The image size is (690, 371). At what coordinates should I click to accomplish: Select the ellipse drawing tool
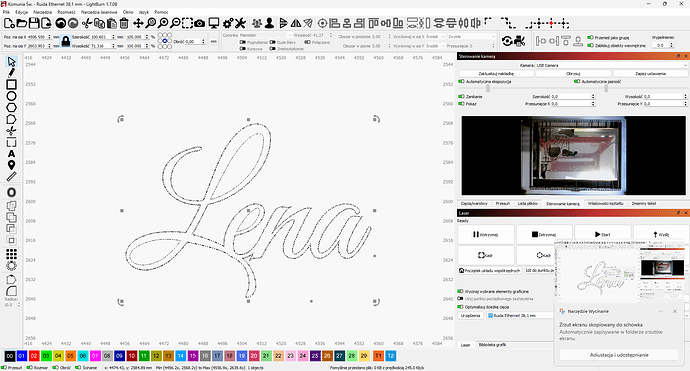point(11,96)
